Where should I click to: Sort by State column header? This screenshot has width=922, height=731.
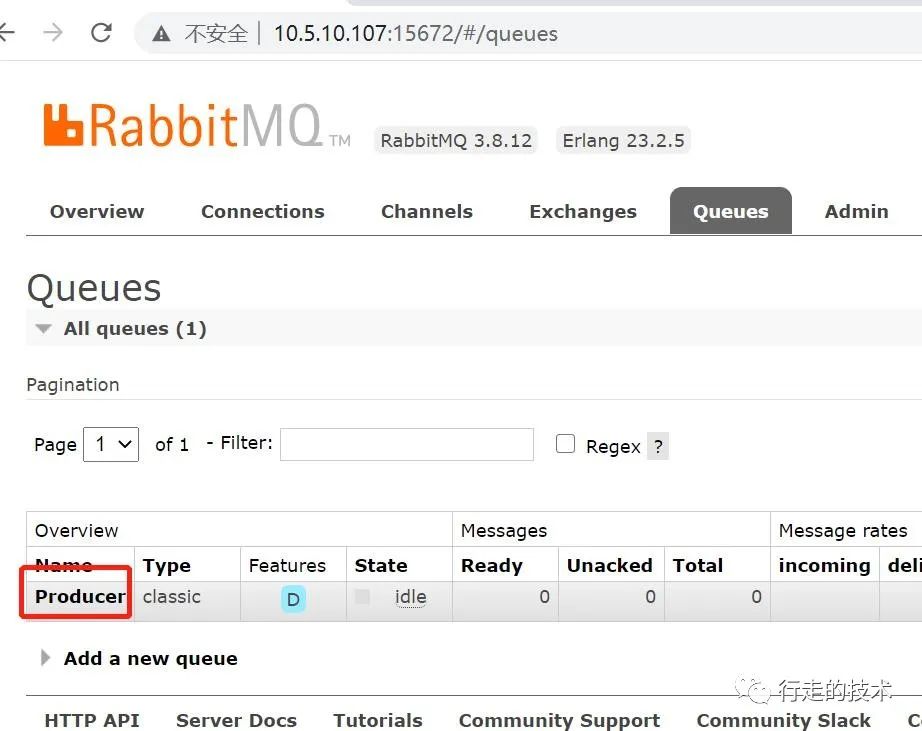[x=381, y=565]
